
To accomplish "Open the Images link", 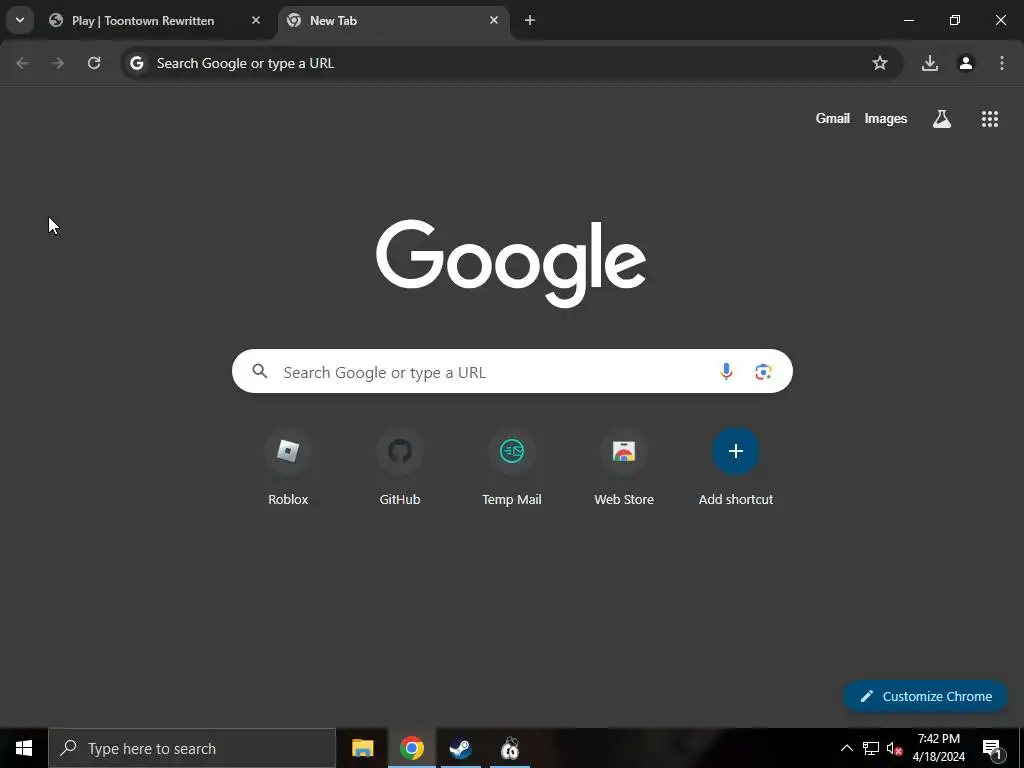I will pyautogui.click(x=886, y=118).
